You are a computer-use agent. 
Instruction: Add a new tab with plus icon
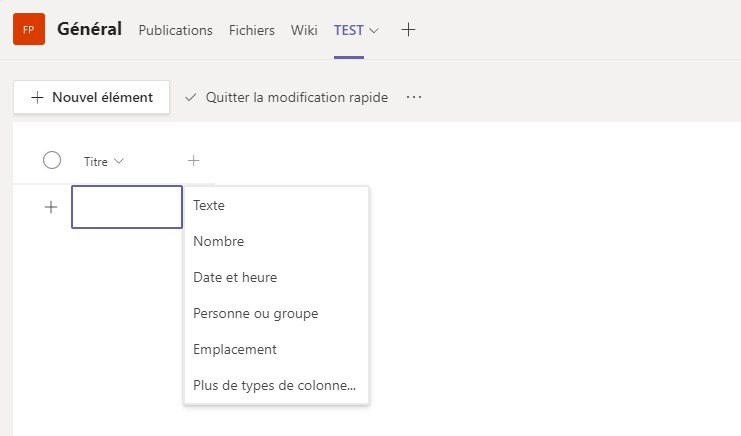tap(408, 30)
